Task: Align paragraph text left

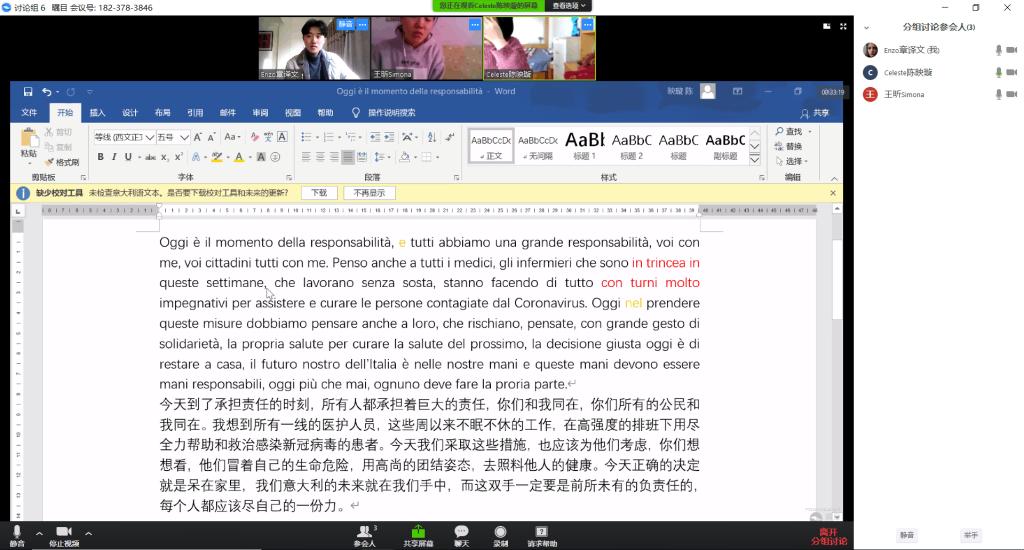Action: (306, 157)
